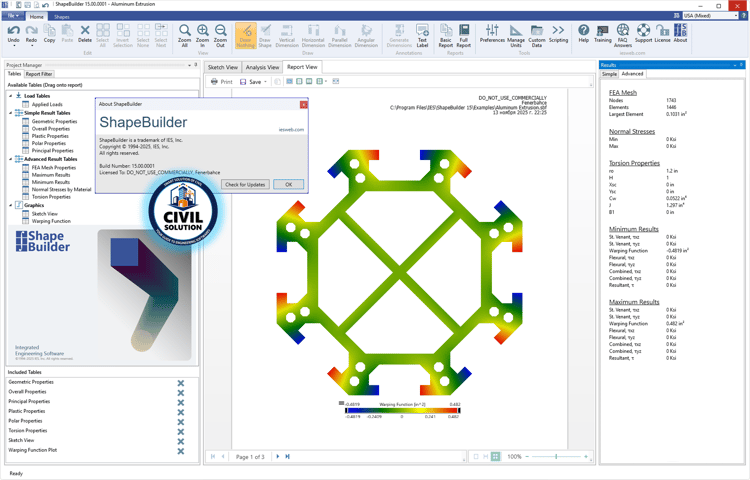Screen dimensions: 750x480
Task: Switch to the Sketch View tab
Action: (x=222, y=67)
